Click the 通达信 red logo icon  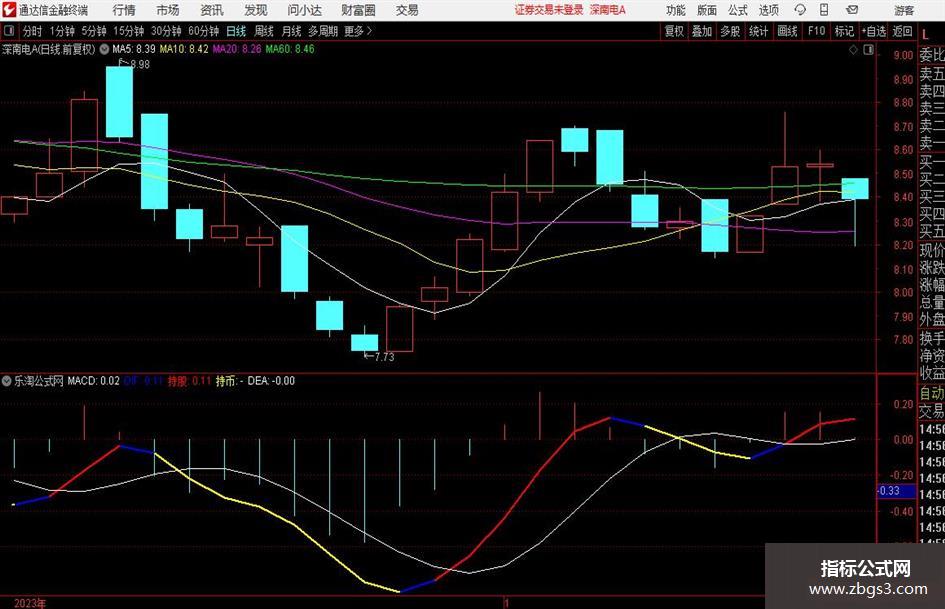[9, 10]
